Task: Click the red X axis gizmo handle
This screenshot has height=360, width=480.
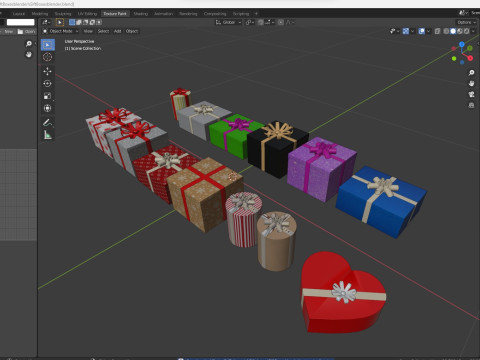Action: click(470, 58)
